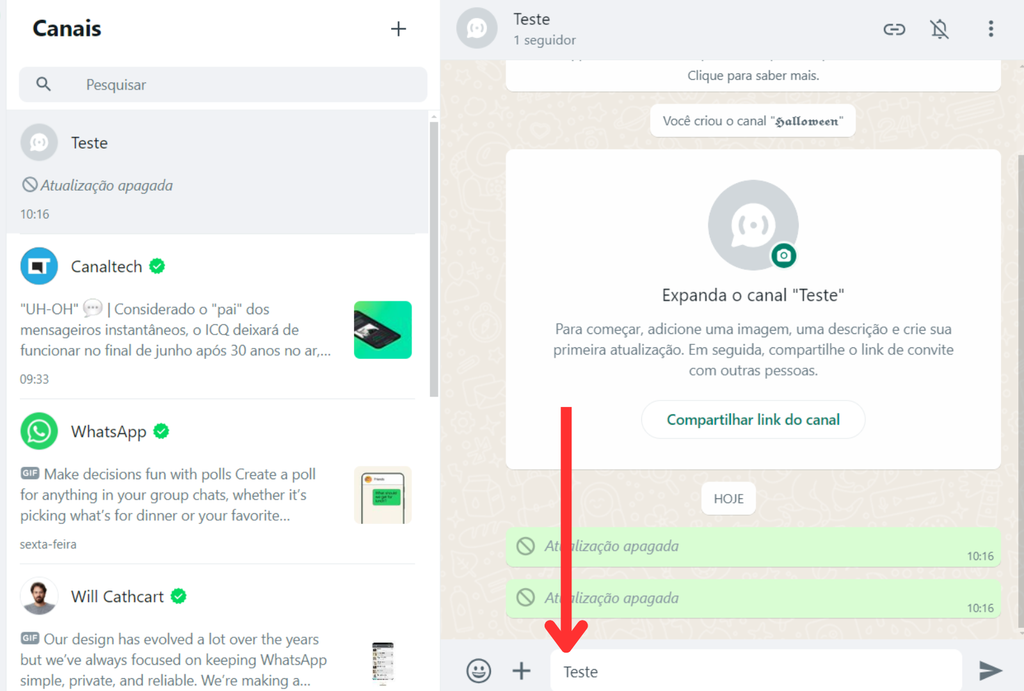This screenshot has height=691, width=1024.
Task: Click the deleted icon in Teste list preview
Action: 29,185
